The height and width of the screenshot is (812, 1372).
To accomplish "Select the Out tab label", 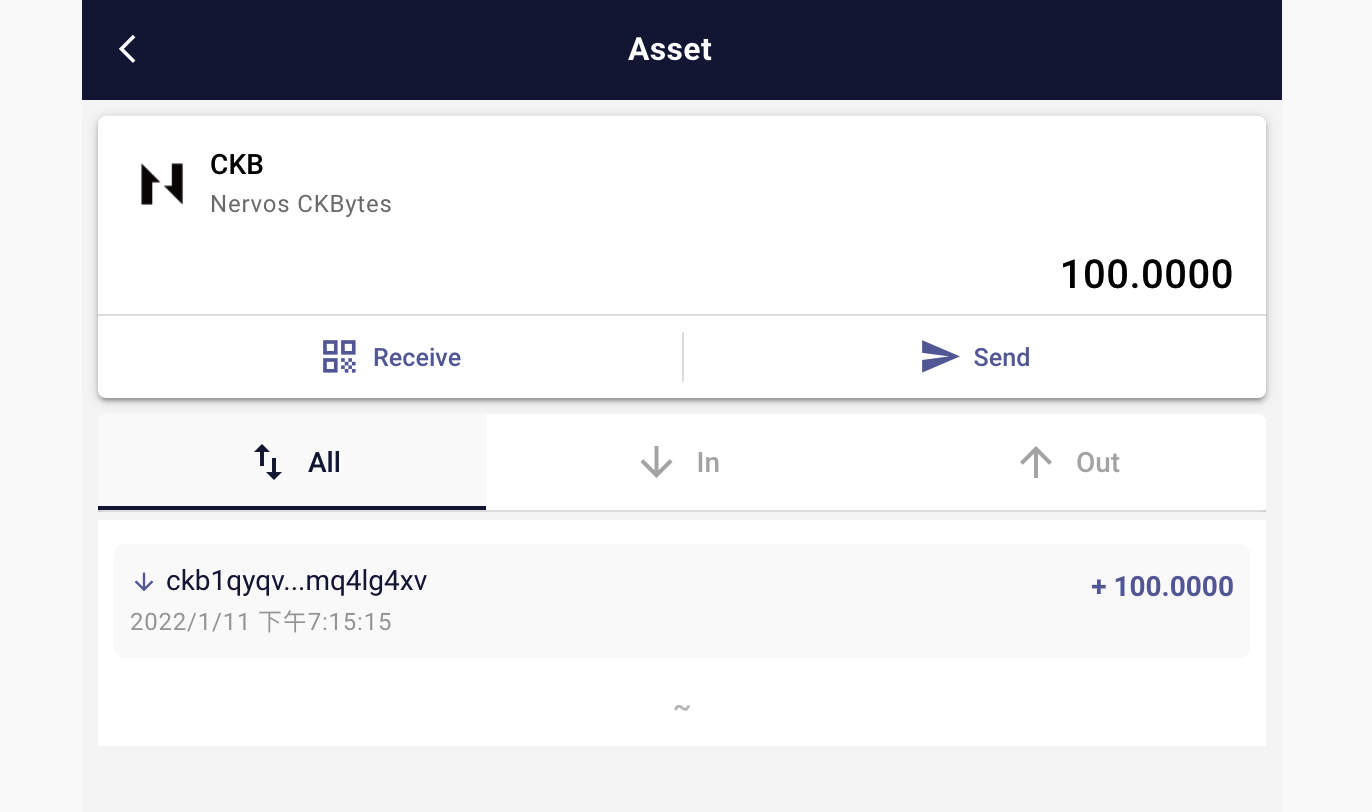I will pos(1097,462).
